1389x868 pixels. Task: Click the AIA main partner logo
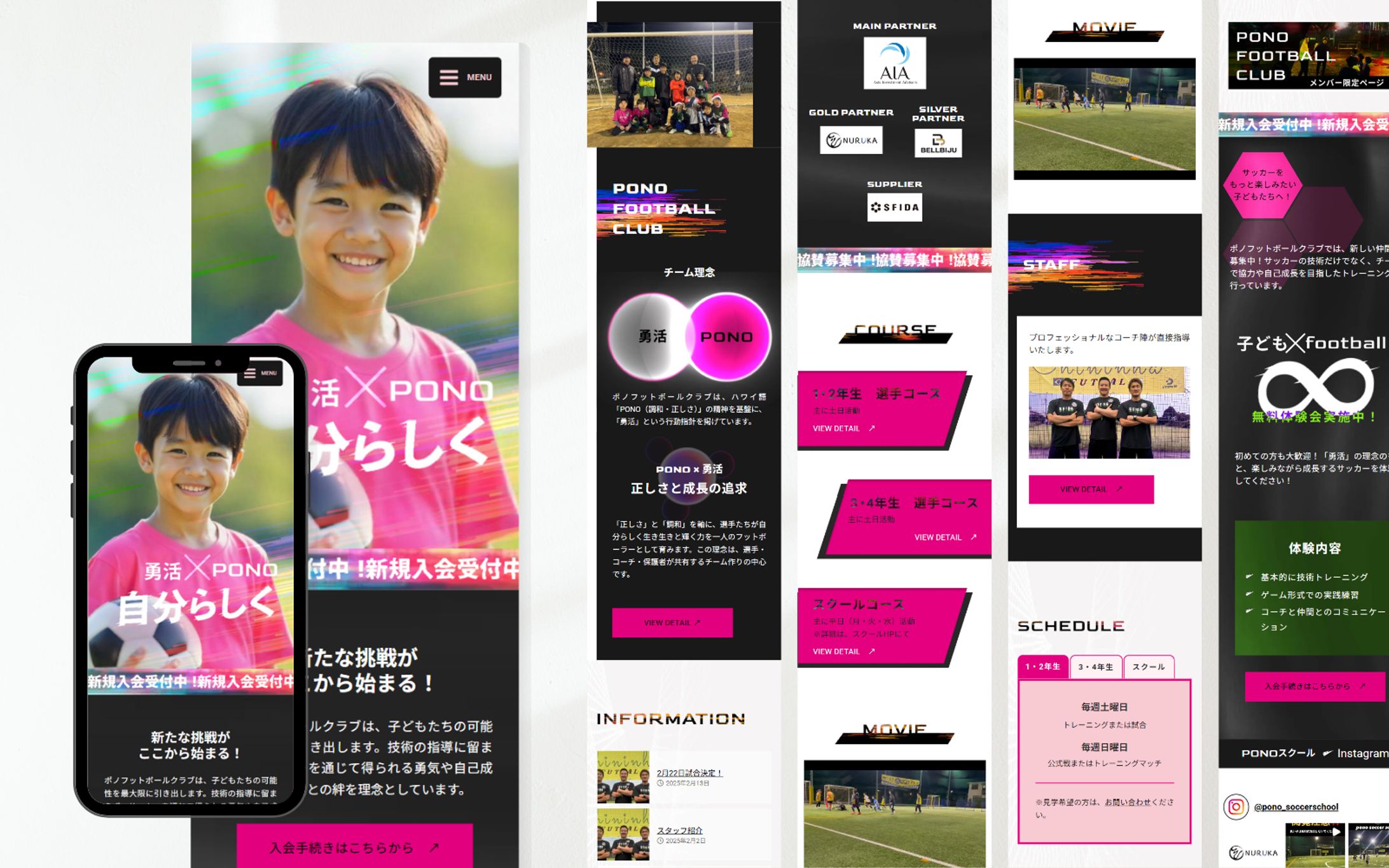click(894, 63)
